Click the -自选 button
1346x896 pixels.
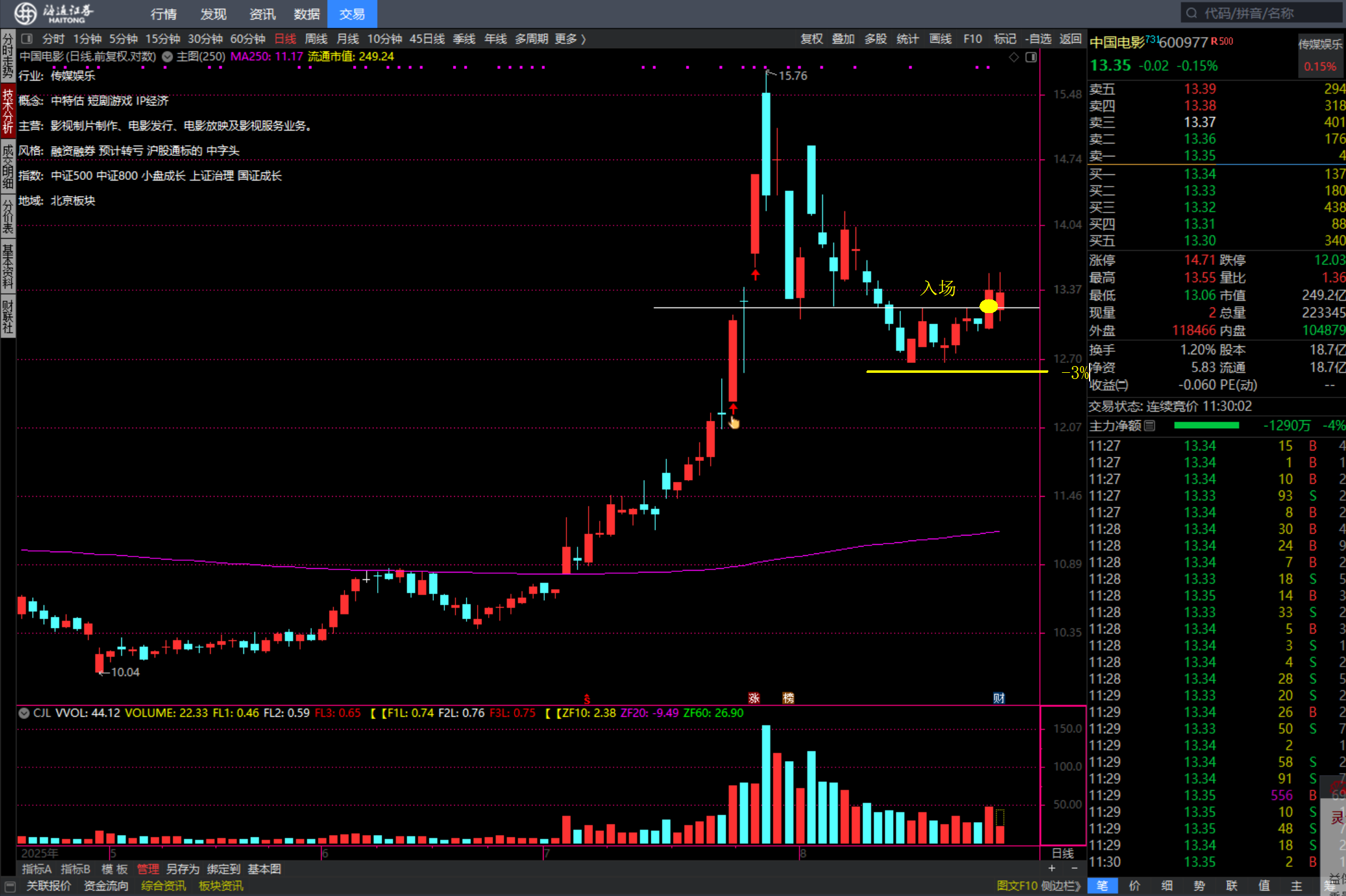coord(1038,39)
